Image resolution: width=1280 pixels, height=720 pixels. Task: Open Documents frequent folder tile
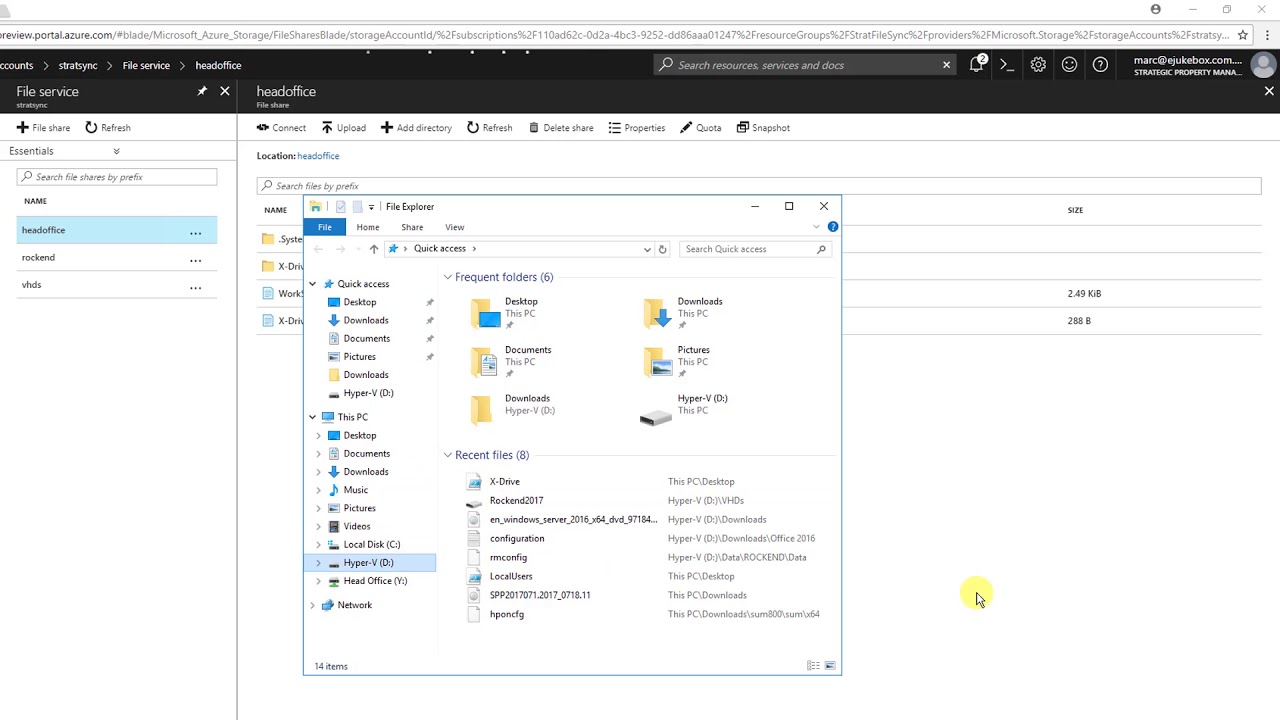tap(512, 362)
